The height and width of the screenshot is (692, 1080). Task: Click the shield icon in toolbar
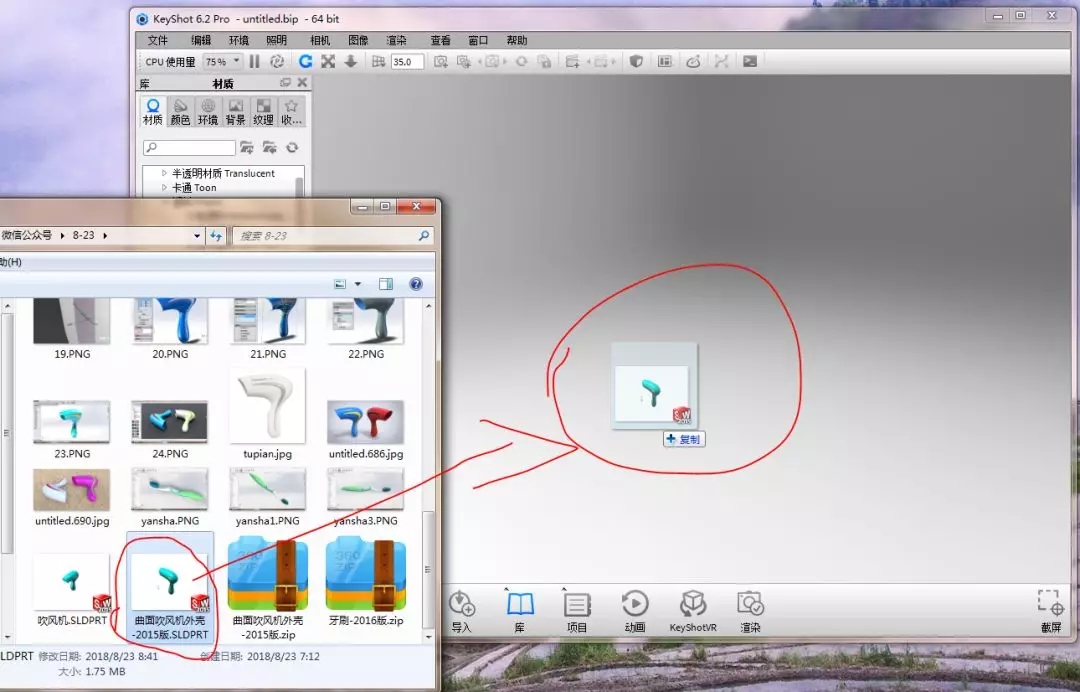[636, 61]
